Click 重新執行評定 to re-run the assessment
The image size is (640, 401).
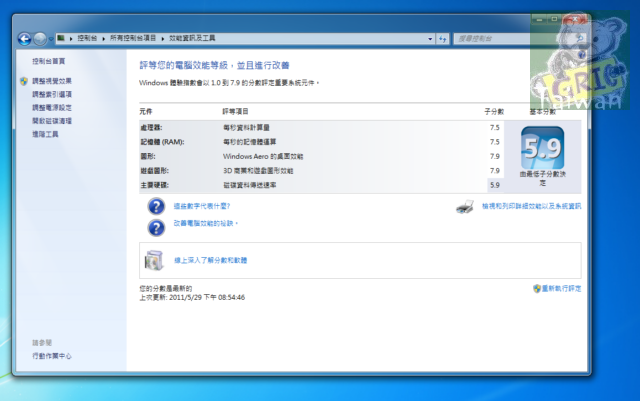[x=561, y=289]
